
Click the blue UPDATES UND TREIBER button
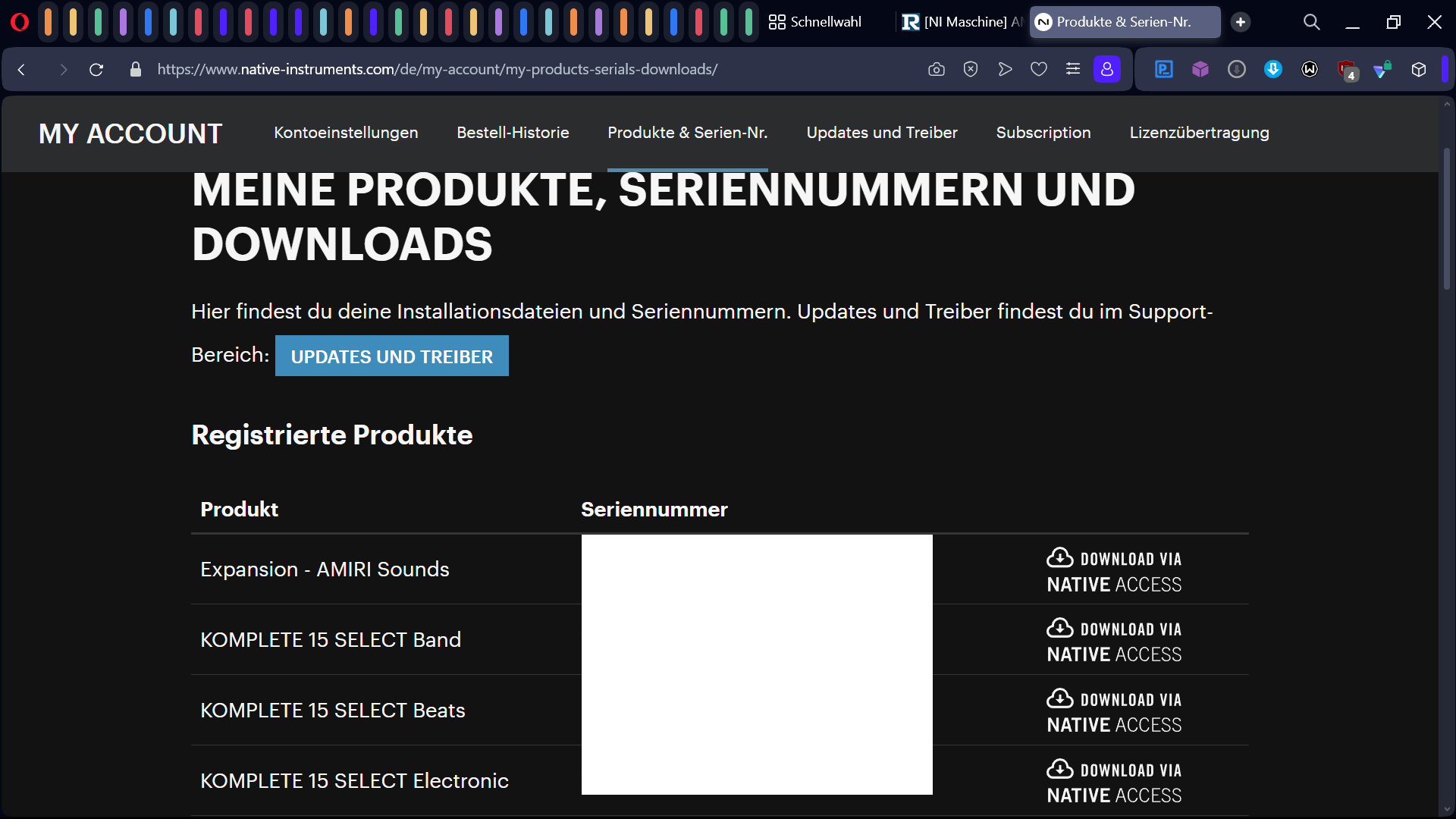(x=392, y=356)
